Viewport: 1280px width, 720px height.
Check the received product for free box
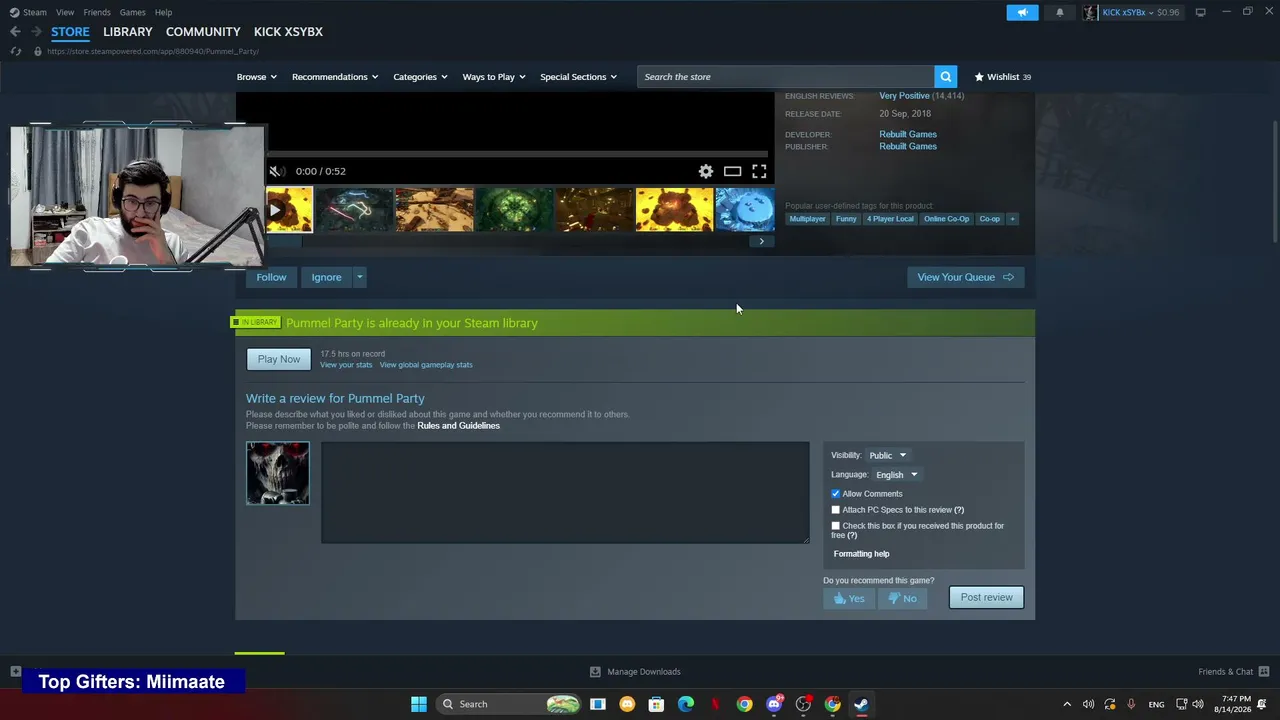click(x=836, y=526)
